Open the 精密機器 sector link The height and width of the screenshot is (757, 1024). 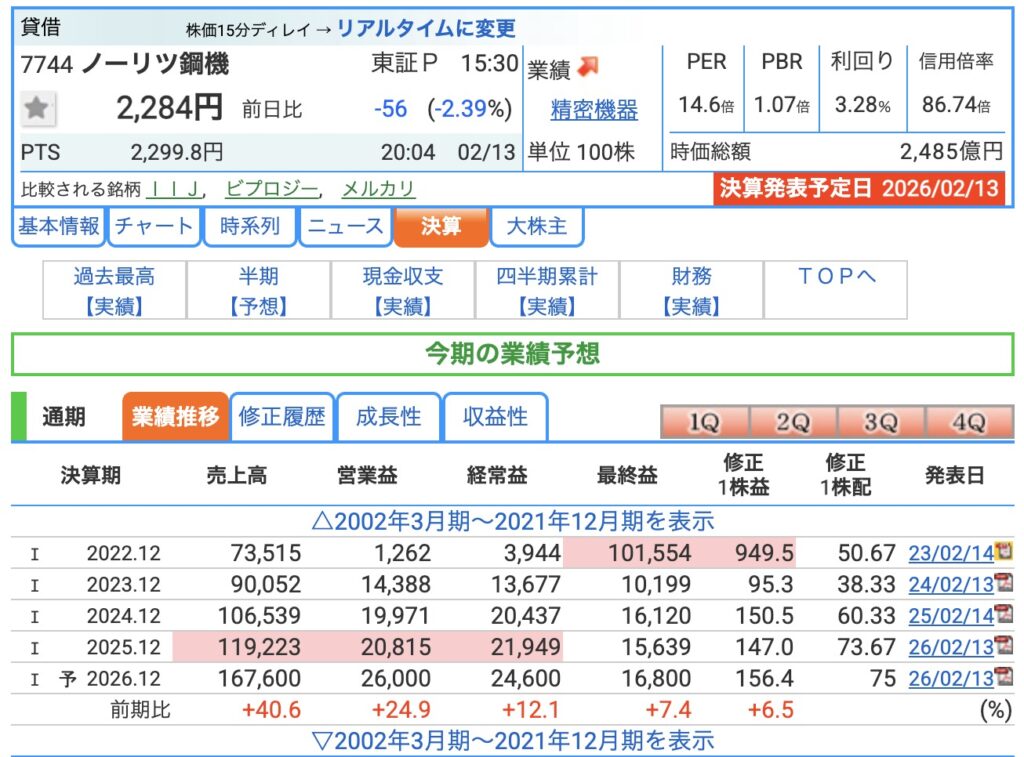tap(594, 109)
